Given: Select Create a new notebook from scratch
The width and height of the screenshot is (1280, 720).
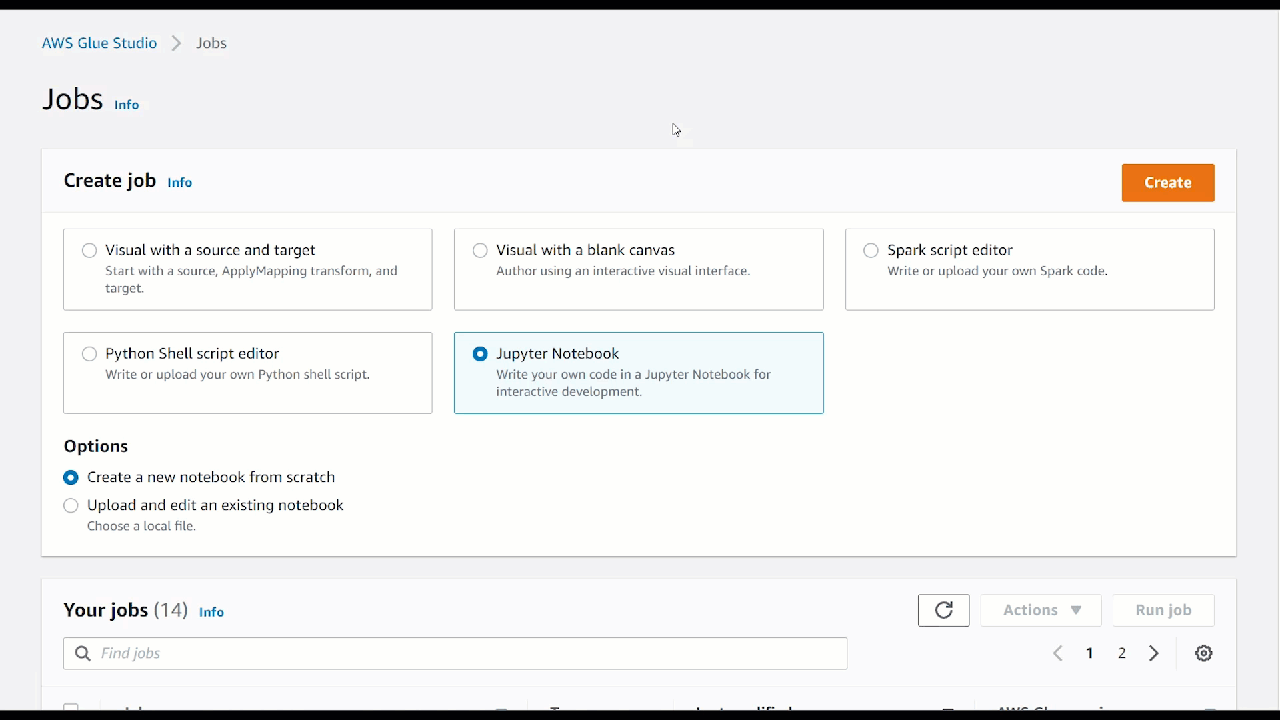Looking at the screenshot, I should 71,478.
